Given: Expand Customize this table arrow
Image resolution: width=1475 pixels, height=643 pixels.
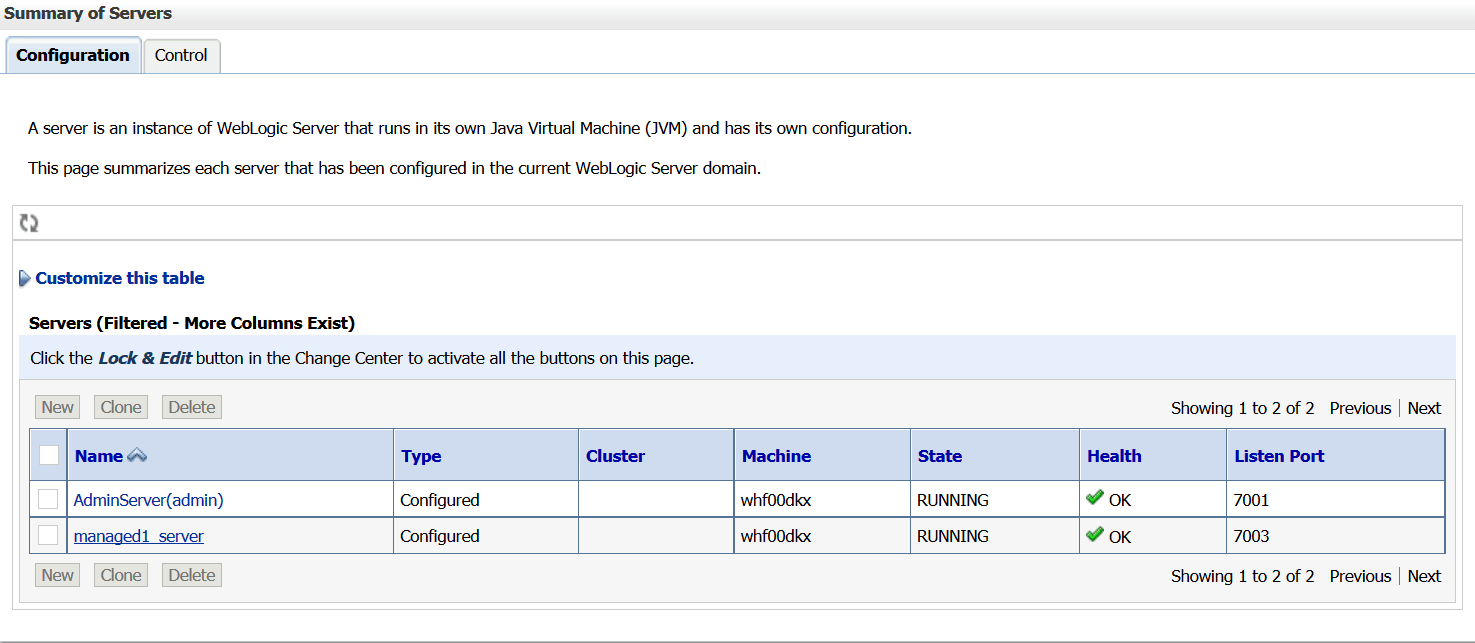Looking at the screenshot, I should 25,278.
